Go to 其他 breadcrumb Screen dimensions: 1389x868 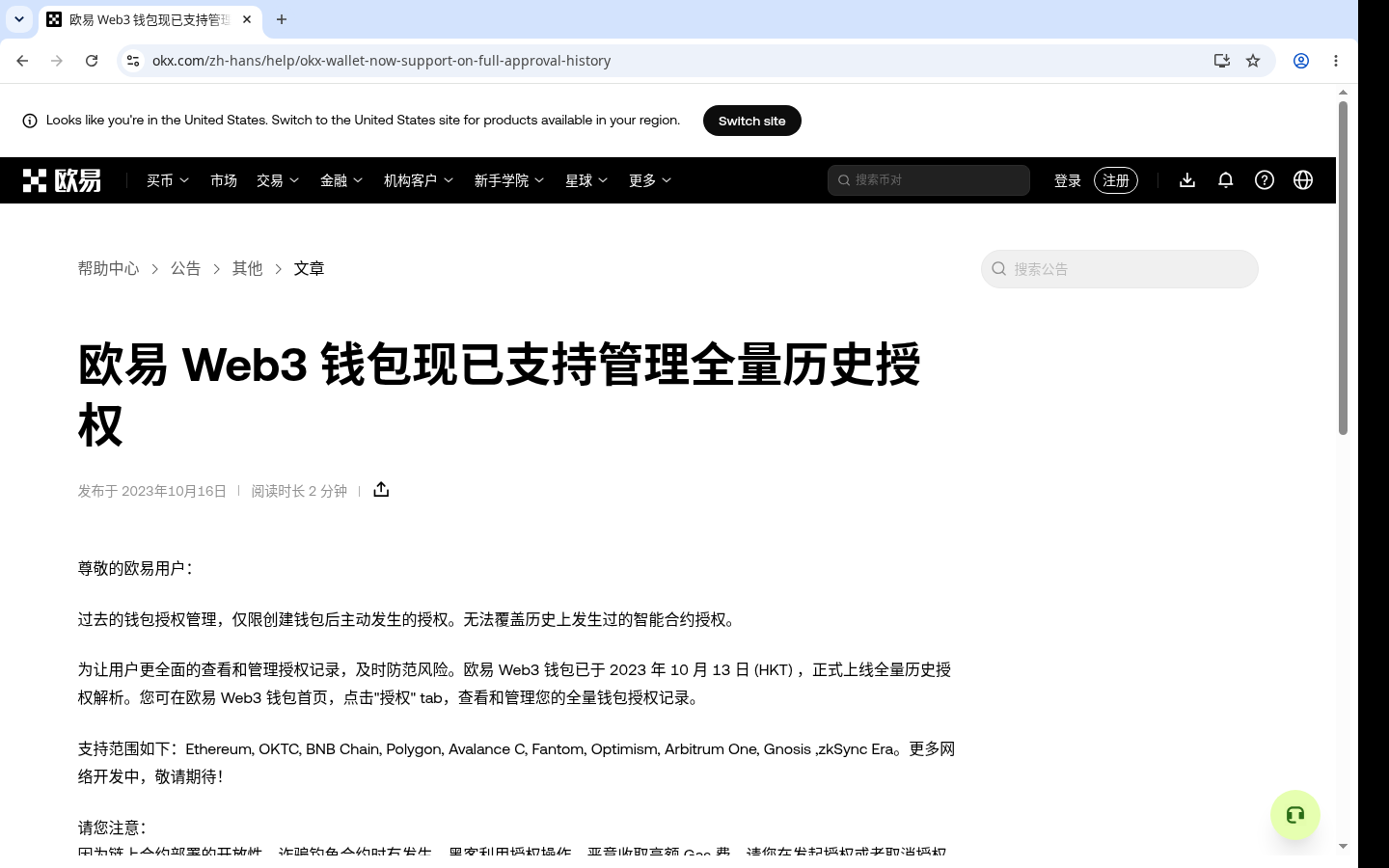(248, 268)
